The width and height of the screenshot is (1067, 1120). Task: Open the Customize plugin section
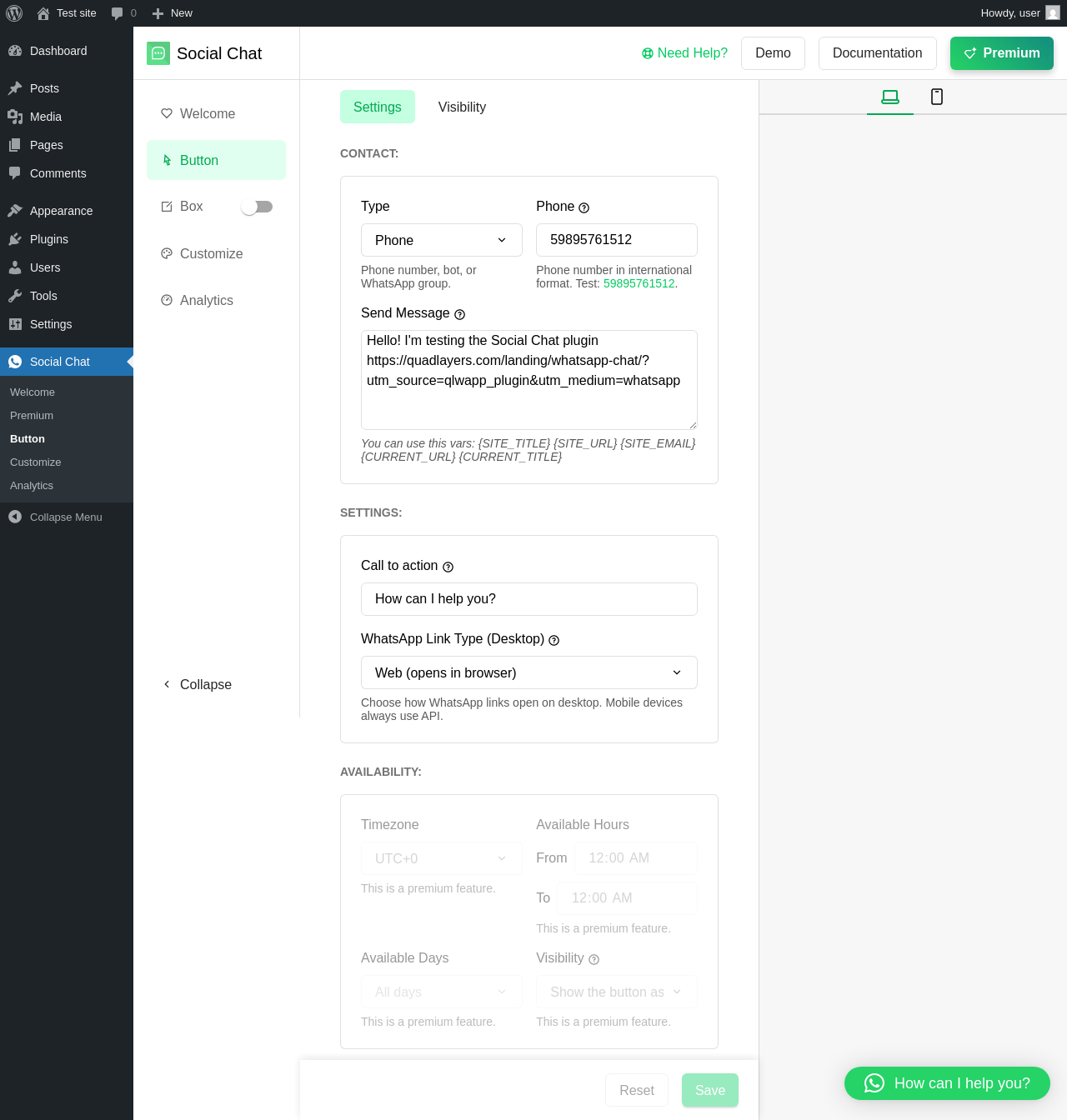pyautogui.click(x=216, y=253)
